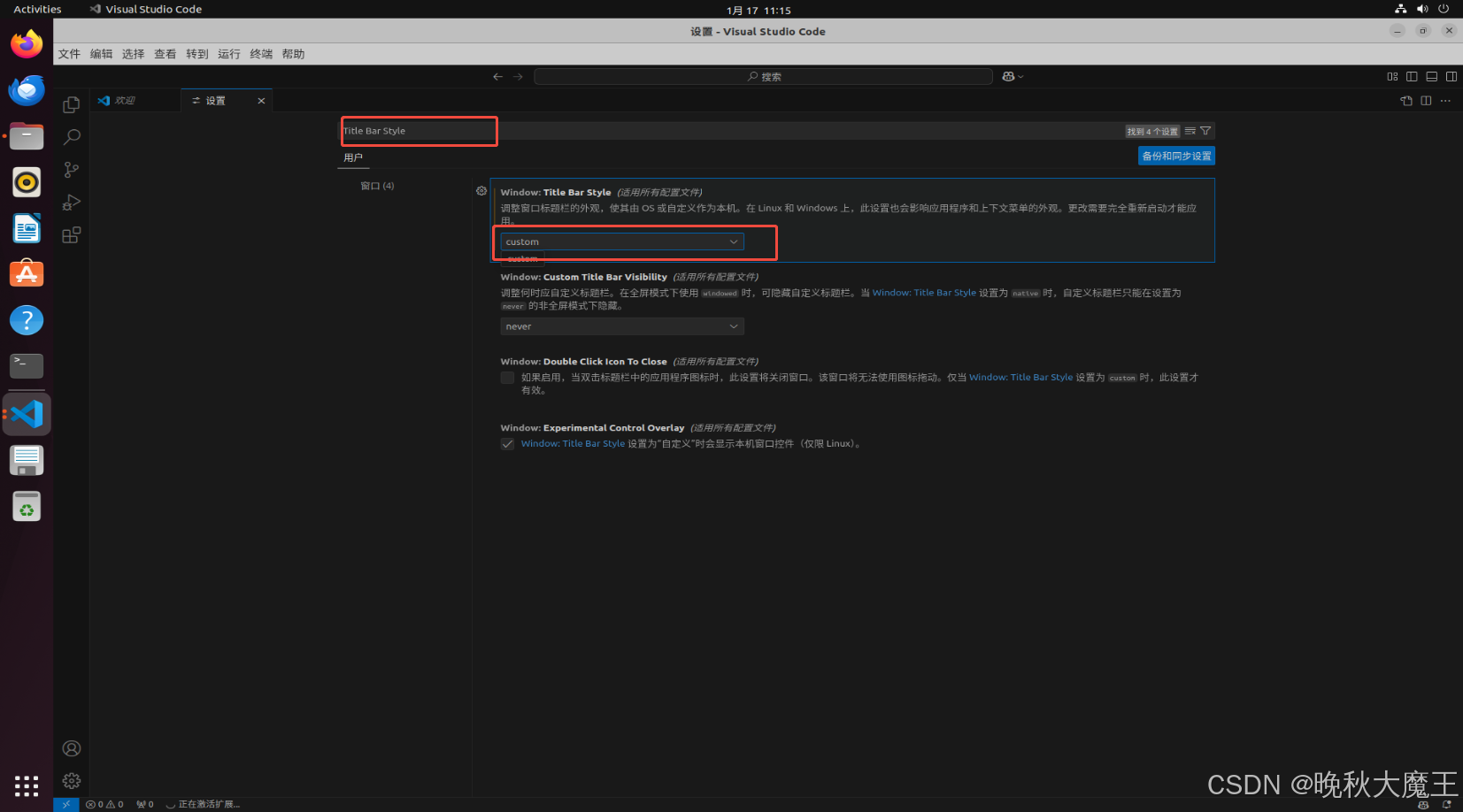
Task: Open the 文件 menu
Action: click(x=69, y=54)
